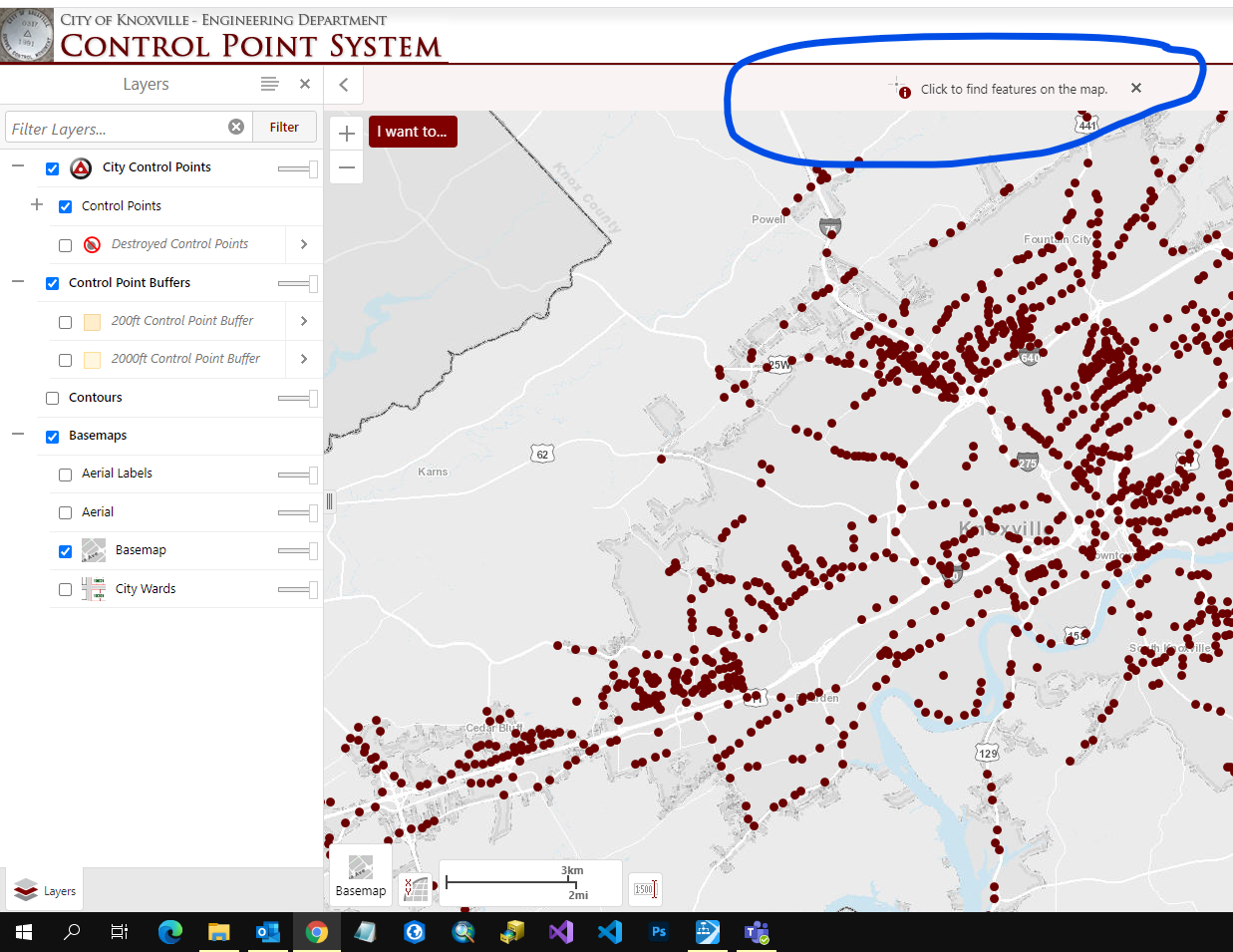Uncheck the Control Points sublayer
Viewport: 1233px width, 952px height.
click(x=66, y=206)
